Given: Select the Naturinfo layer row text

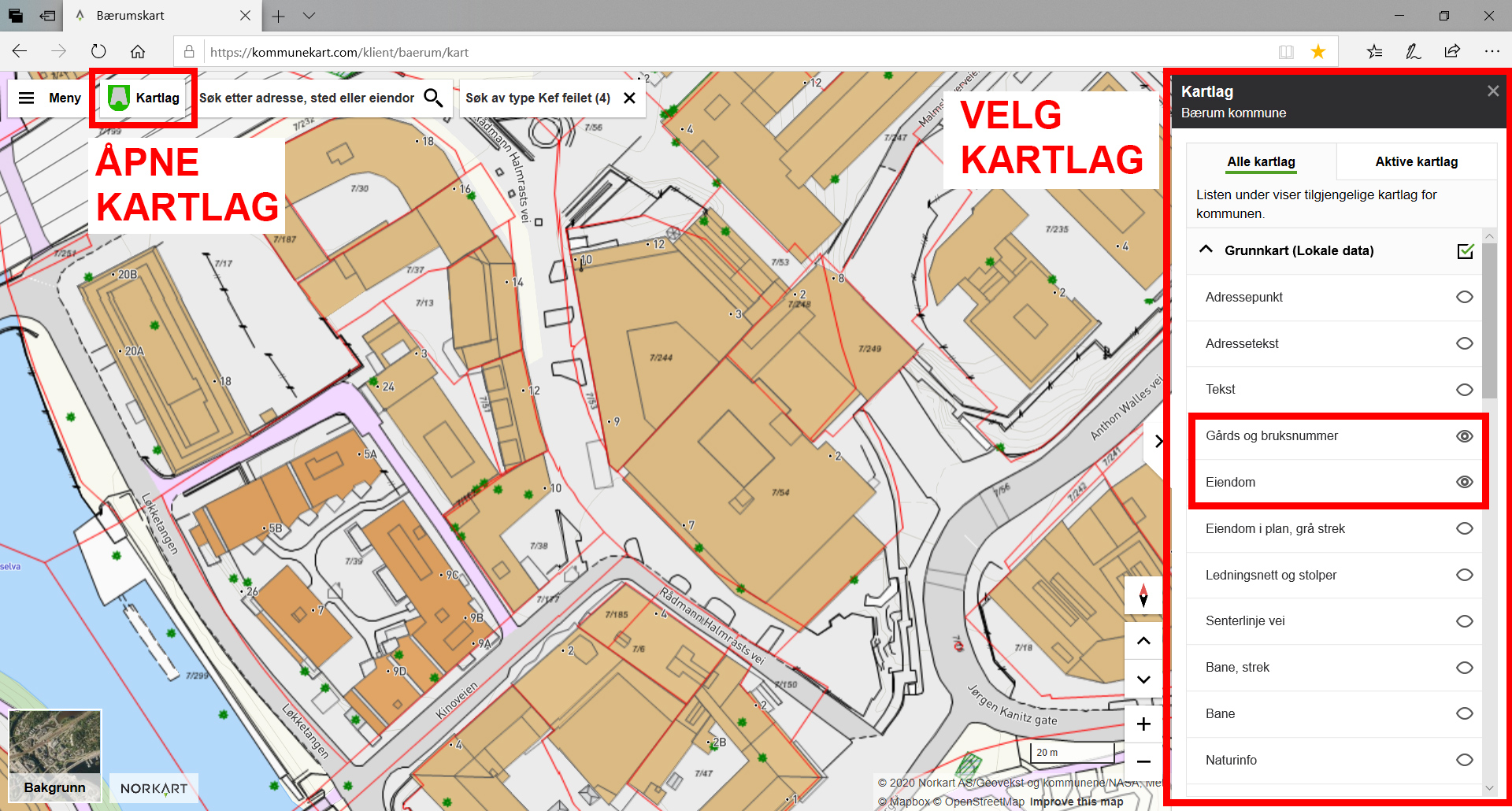Looking at the screenshot, I should pos(1231,760).
